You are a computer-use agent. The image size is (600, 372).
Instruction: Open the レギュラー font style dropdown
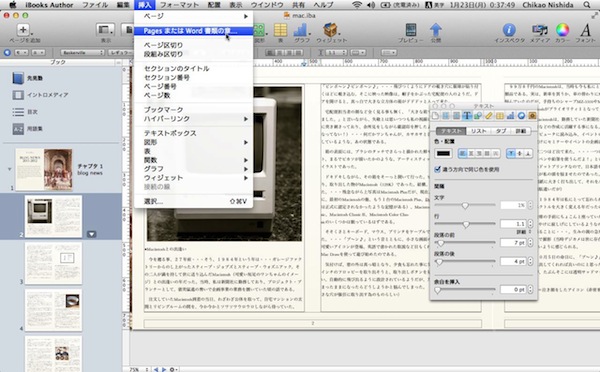tap(120, 52)
